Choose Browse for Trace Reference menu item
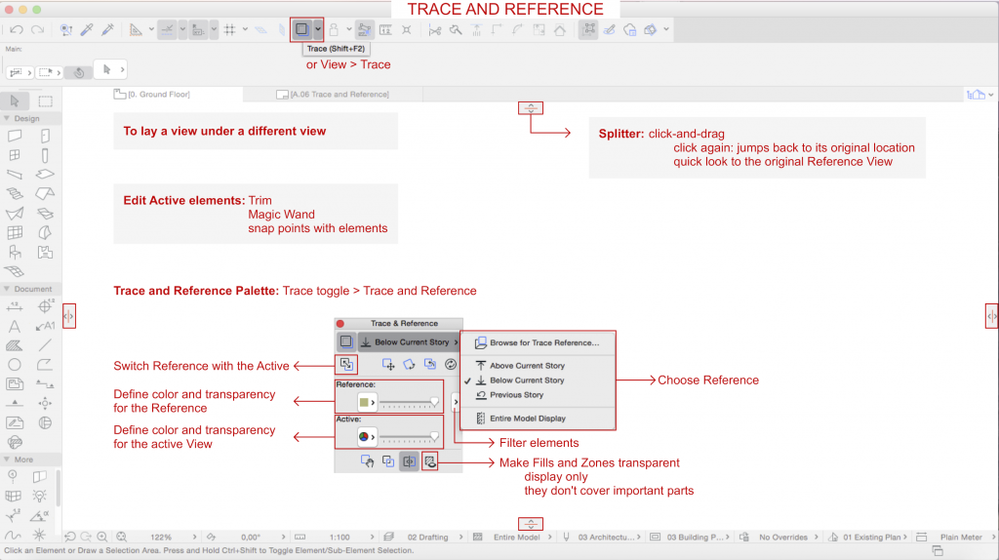 (537, 343)
